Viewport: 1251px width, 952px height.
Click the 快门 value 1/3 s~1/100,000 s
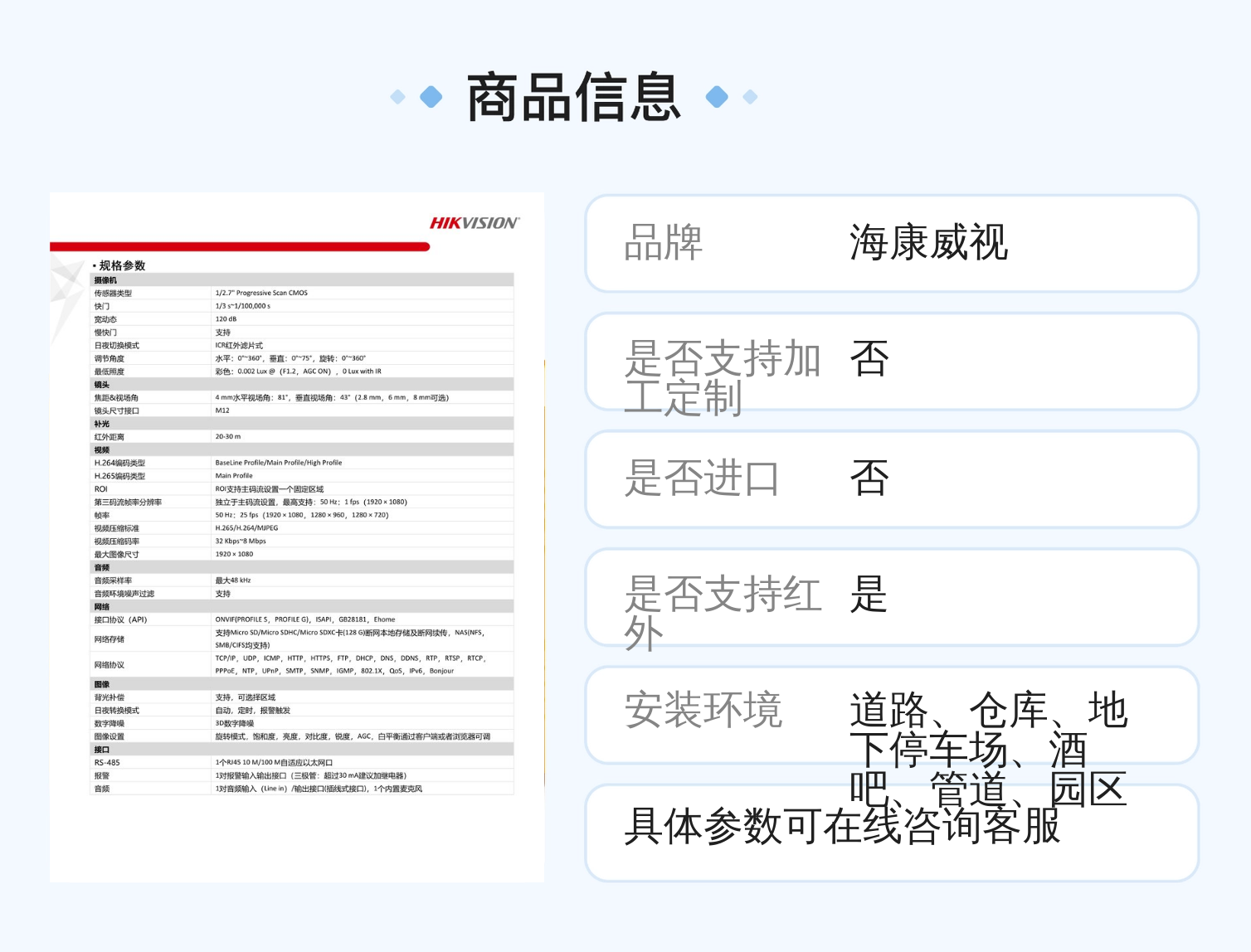pyautogui.click(x=243, y=306)
